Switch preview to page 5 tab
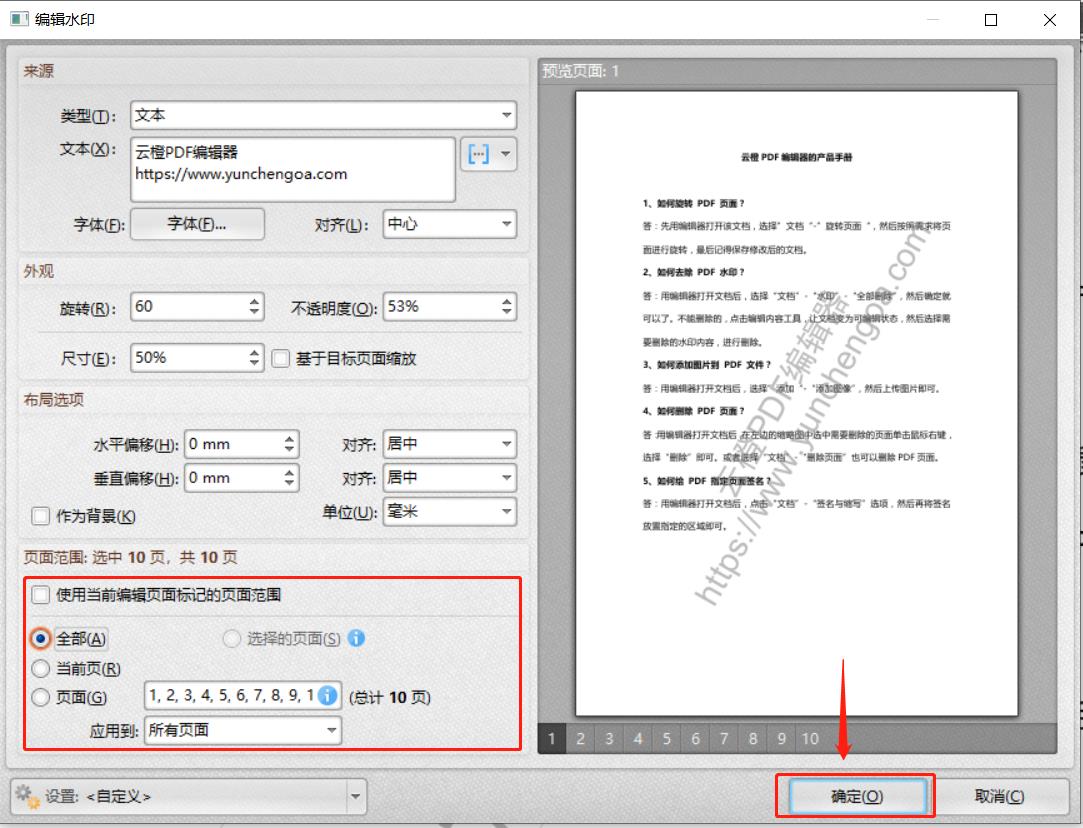1083x828 pixels. [x=667, y=739]
